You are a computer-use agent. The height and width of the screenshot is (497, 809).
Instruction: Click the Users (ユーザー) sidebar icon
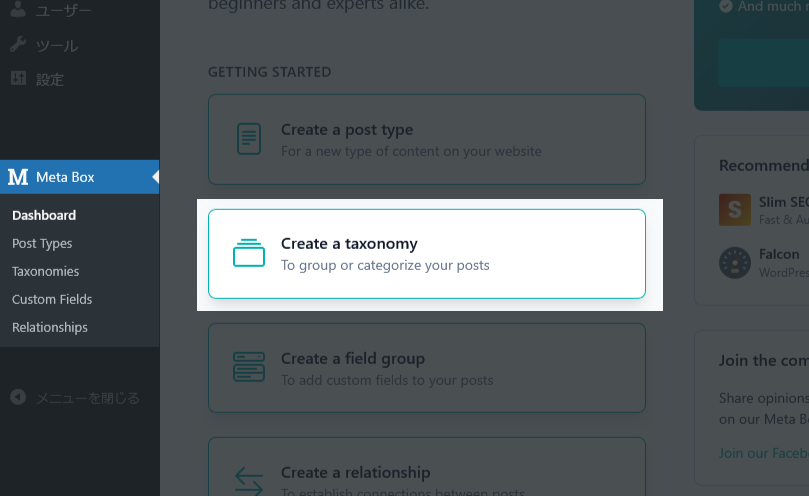pyautogui.click(x=17, y=12)
